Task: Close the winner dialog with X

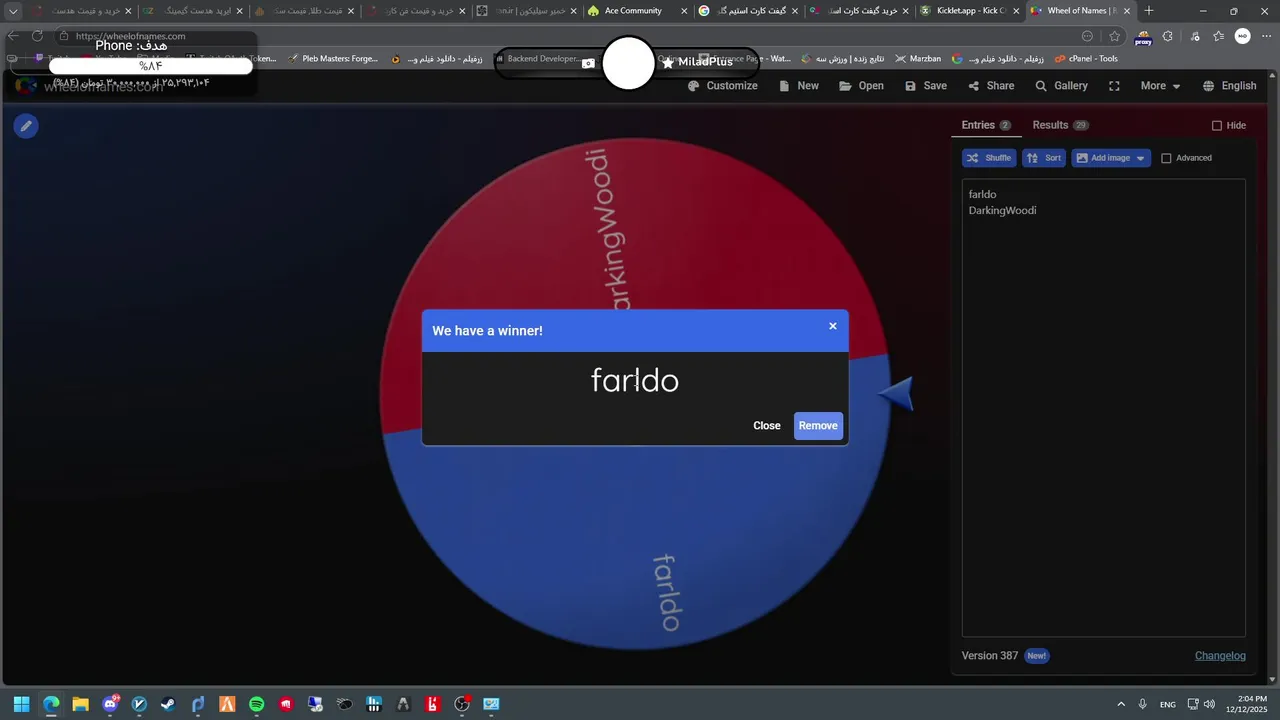Action: (833, 326)
